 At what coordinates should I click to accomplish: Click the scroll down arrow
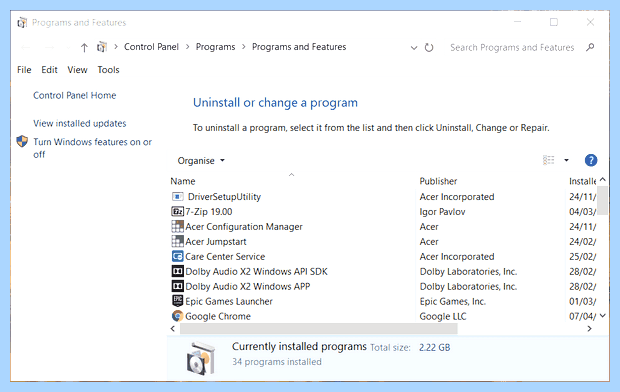603,316
